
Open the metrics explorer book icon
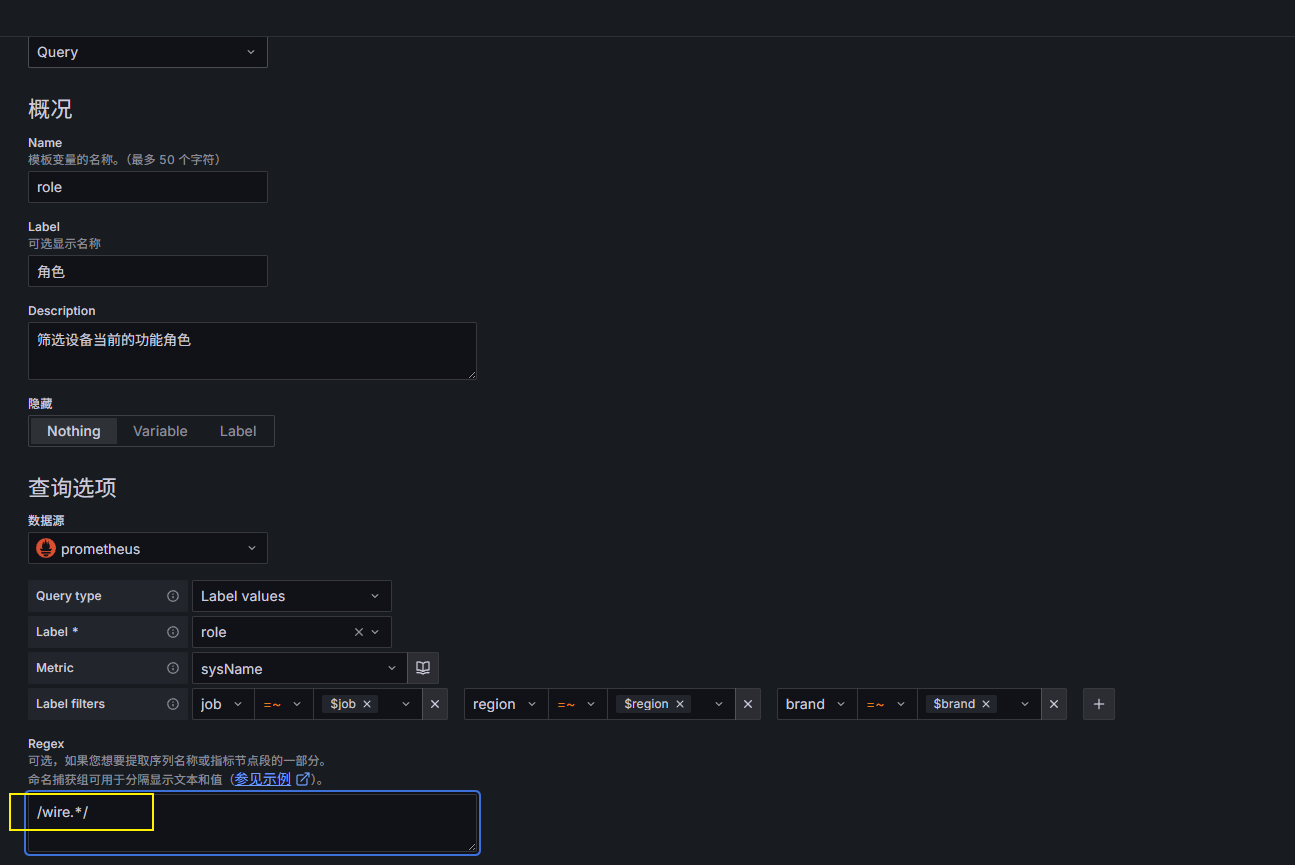point(423,668)
